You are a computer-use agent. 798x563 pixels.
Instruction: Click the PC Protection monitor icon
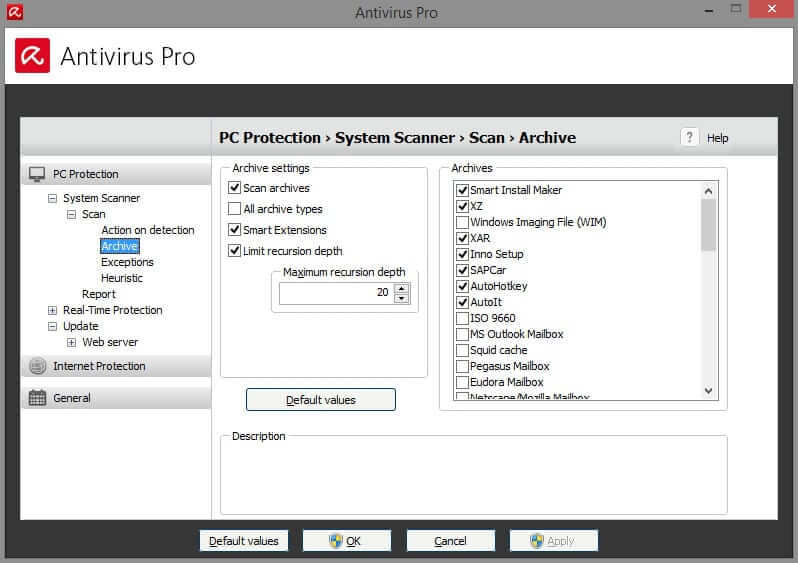[x=37, y=174]
